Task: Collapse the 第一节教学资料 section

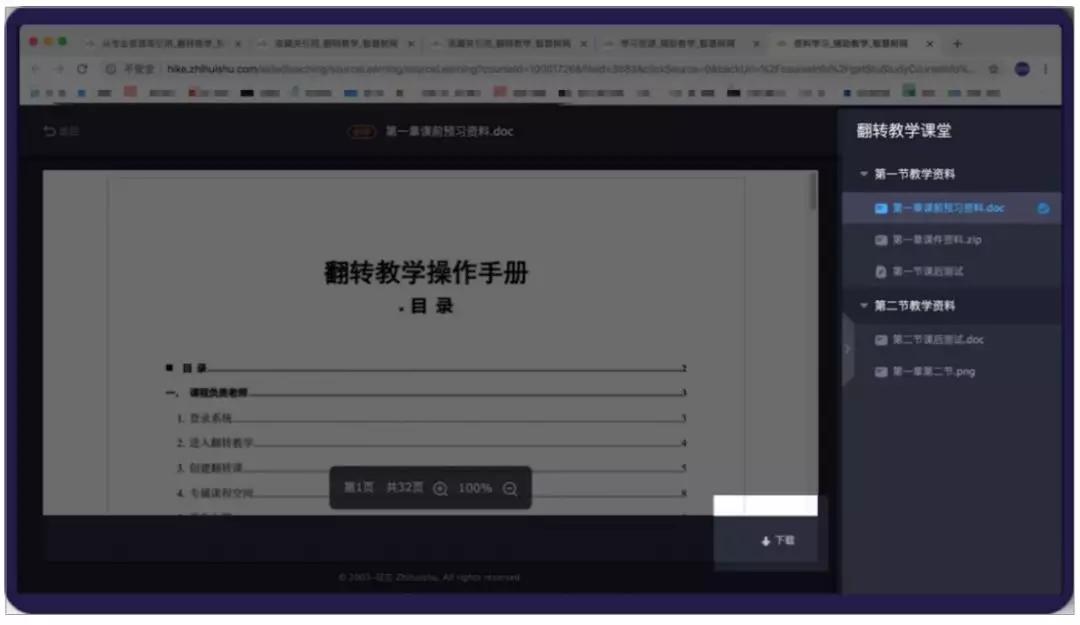Action: (x=862, y=172)
